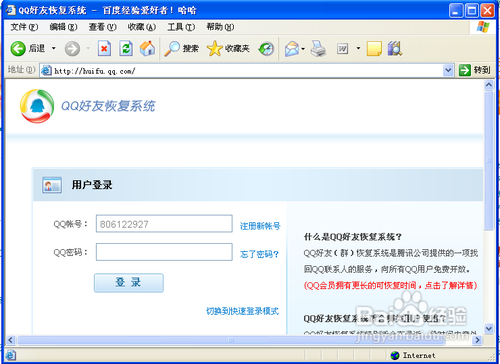Expand the Mail dropdown arrow
This screenshot has width=500, height=364.
pyautogui.click(x=303, y=49)
